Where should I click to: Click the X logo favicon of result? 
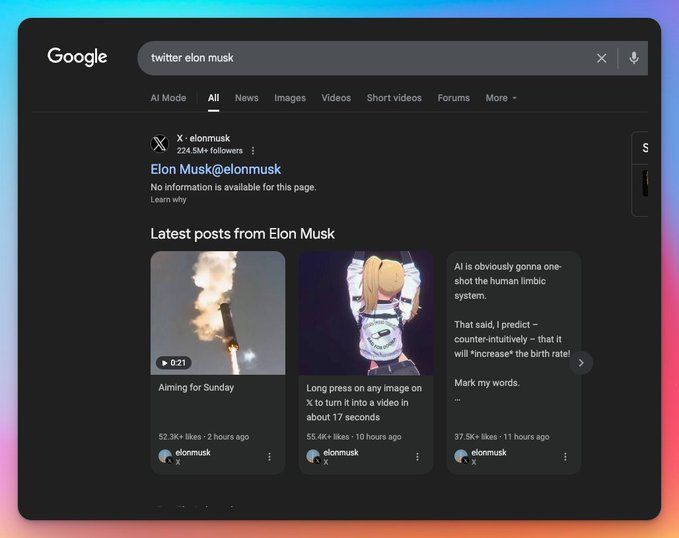(159, 143)
